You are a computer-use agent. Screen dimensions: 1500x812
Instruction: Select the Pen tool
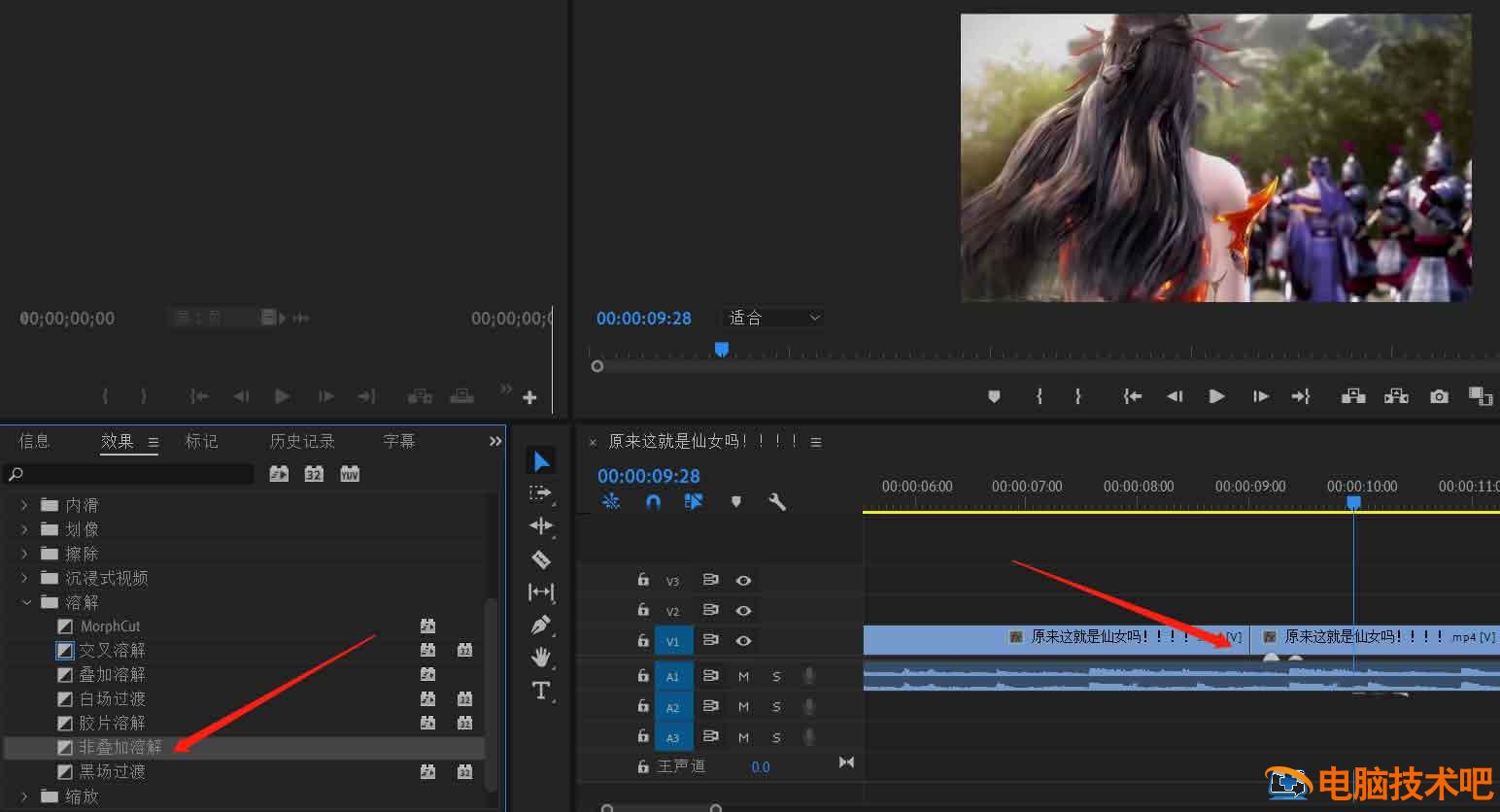click(x=541, y=625)
